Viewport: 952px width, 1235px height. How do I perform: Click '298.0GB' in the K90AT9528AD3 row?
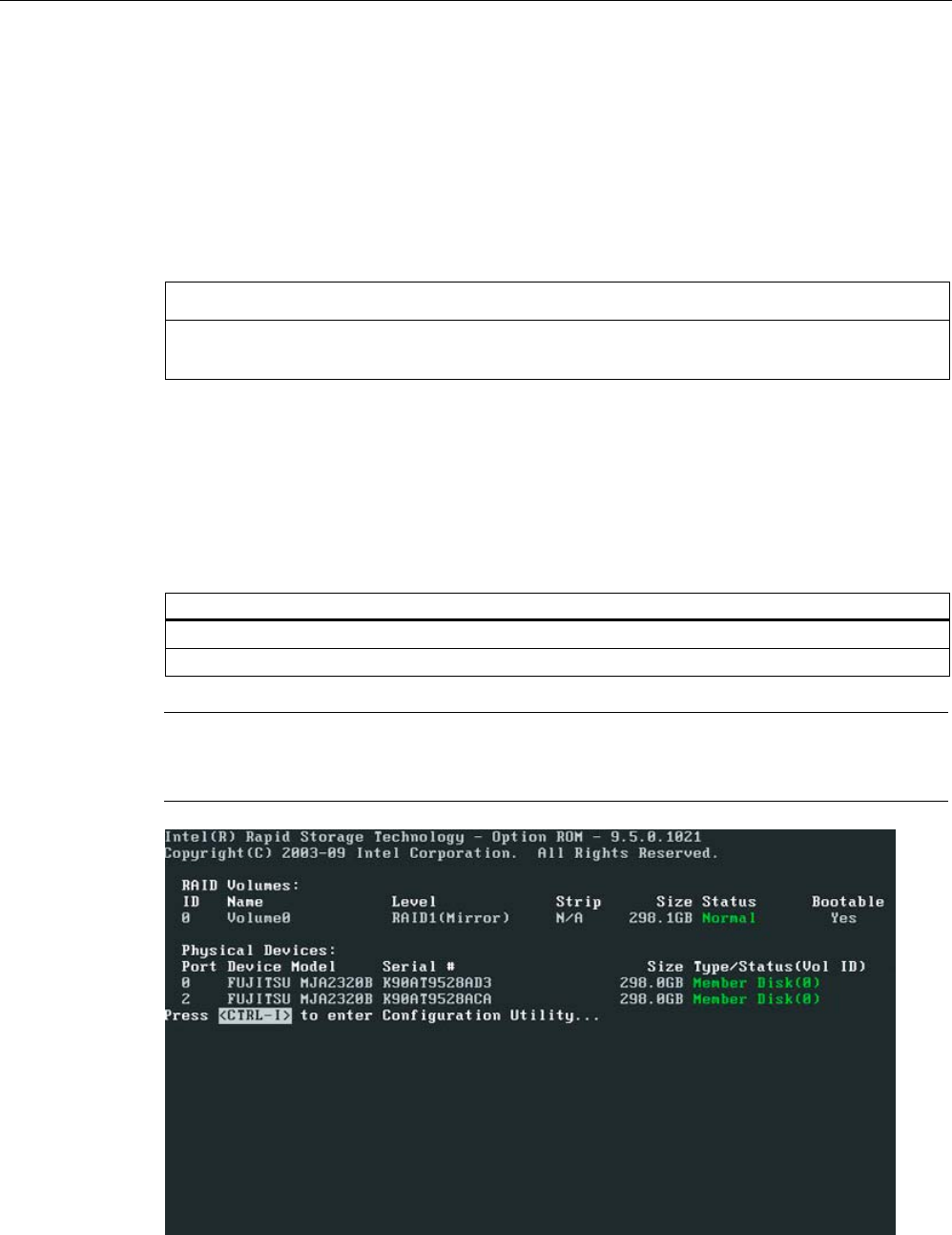click(652, 983)
